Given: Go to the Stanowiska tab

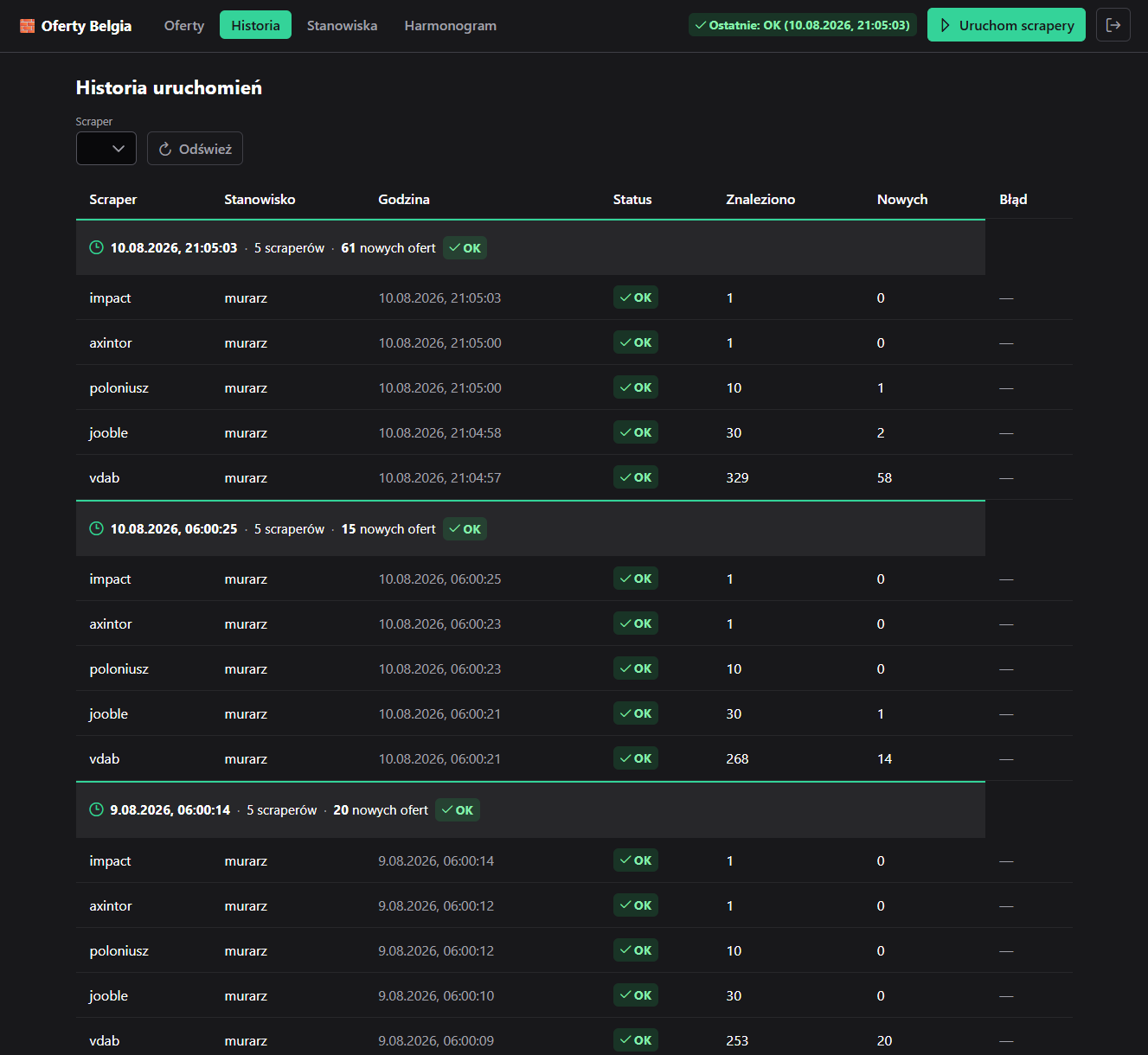Looking at the screenshot, I should click(x=342, y=25).
